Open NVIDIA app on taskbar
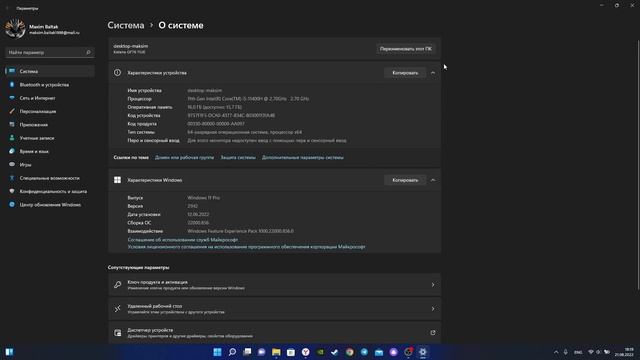The width and height of the screenshot is (640, 360). [320, 352]
